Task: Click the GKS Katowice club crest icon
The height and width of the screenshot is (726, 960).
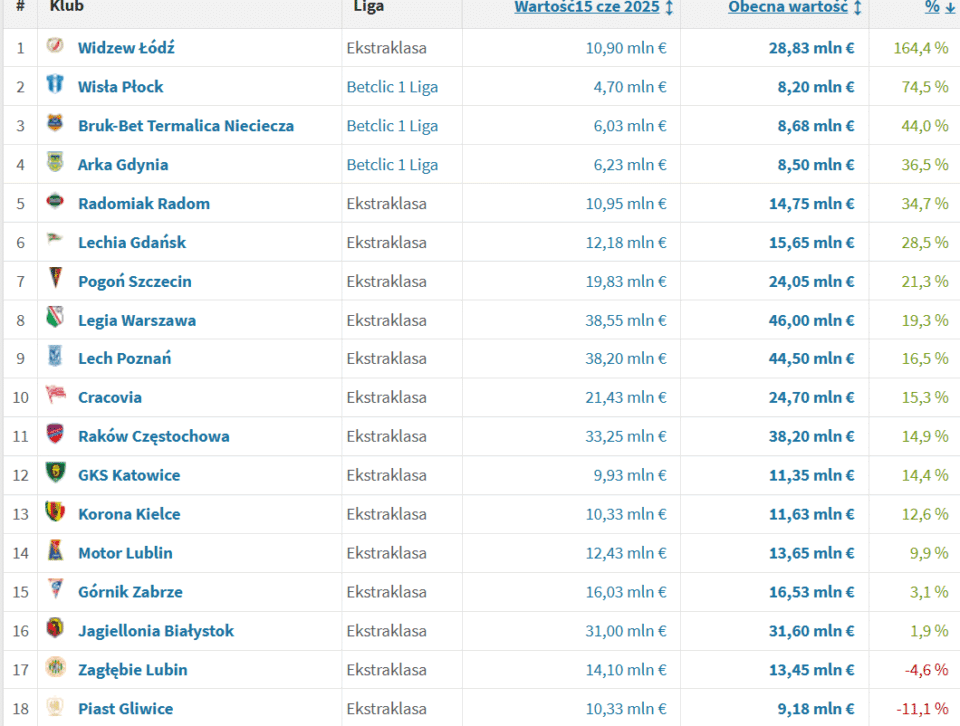Action: [55, 474]
